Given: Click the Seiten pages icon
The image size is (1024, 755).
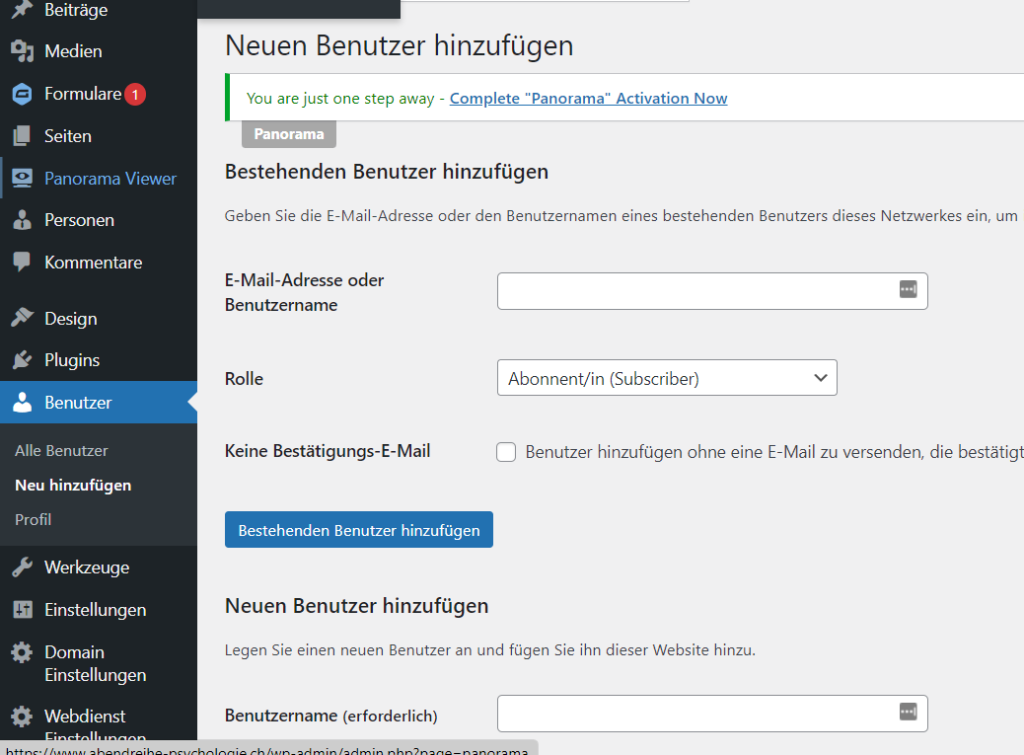Looking at the screenshot, I should tap(22, 136).
